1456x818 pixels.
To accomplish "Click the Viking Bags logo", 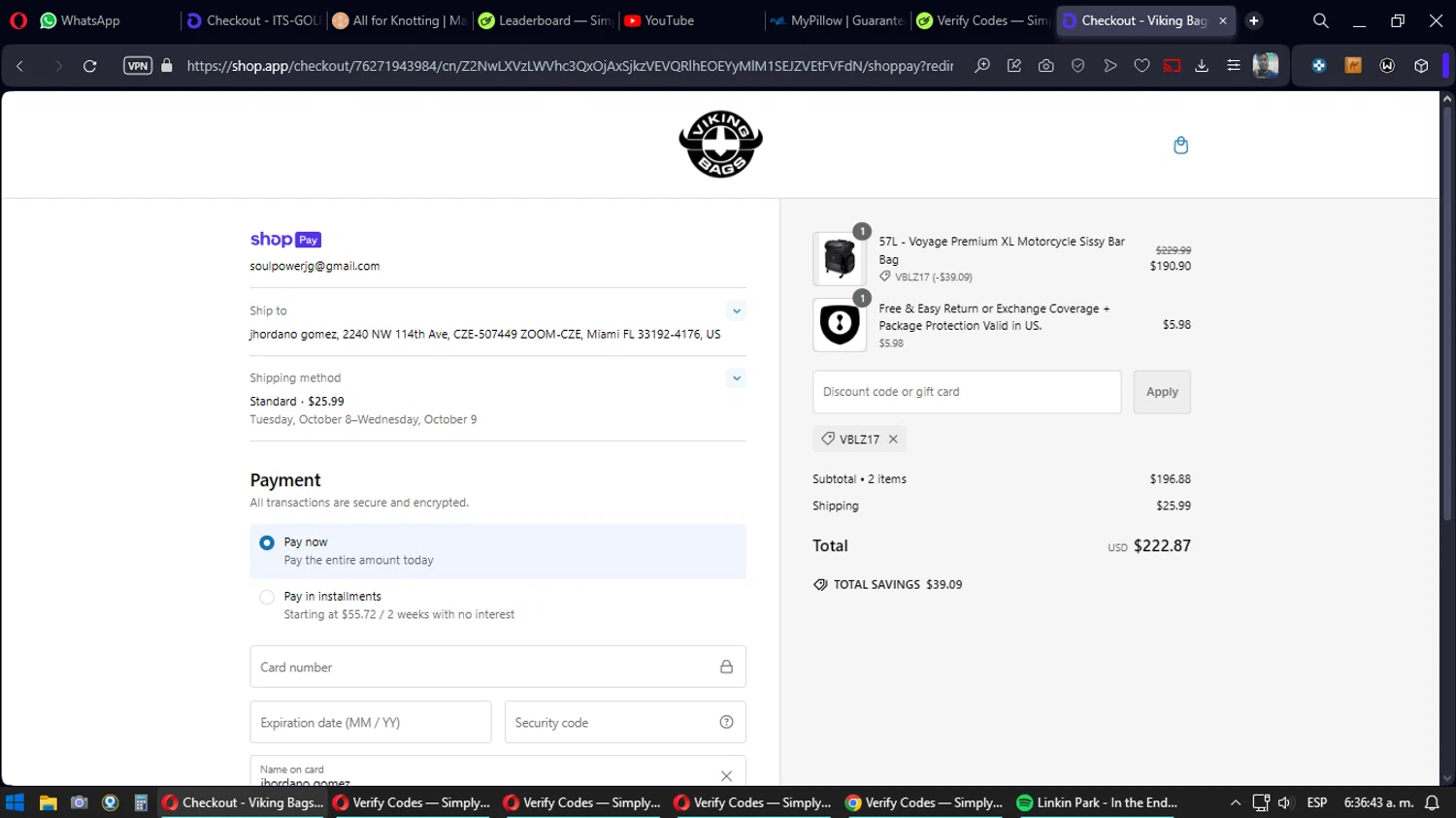I will click(x=720, y=144).
